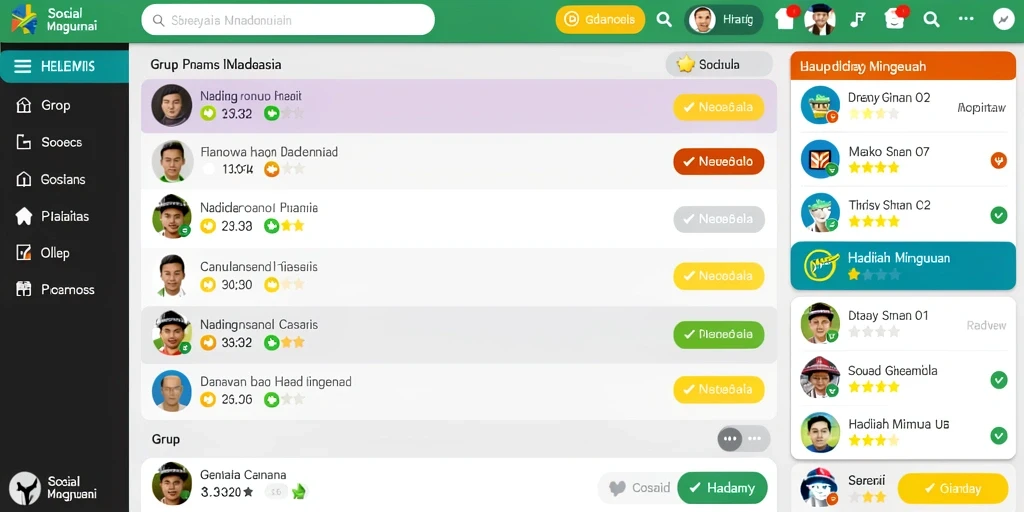Click the messenger icon at top right

pos(1003,20)
